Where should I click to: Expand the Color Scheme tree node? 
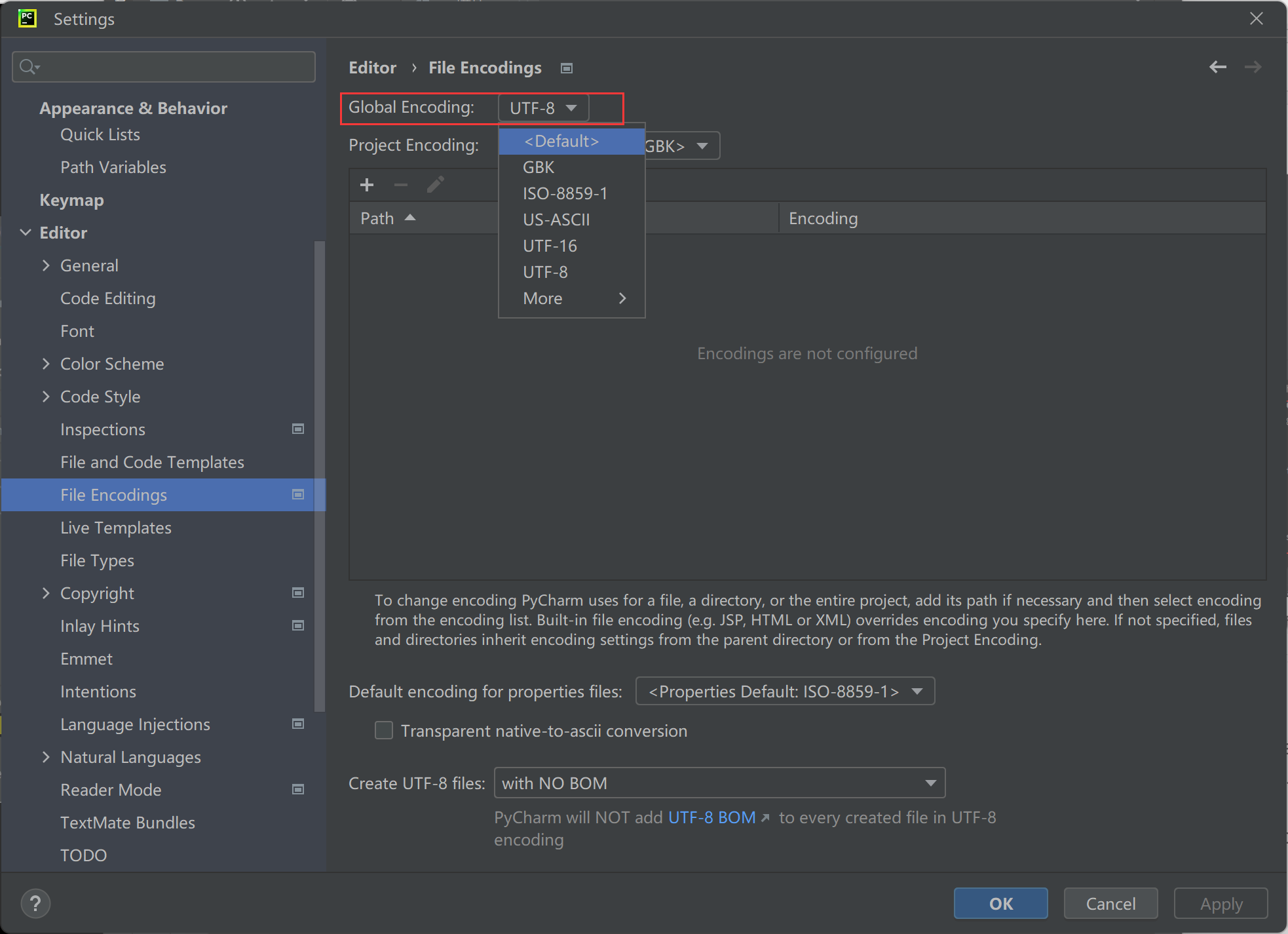46,364
